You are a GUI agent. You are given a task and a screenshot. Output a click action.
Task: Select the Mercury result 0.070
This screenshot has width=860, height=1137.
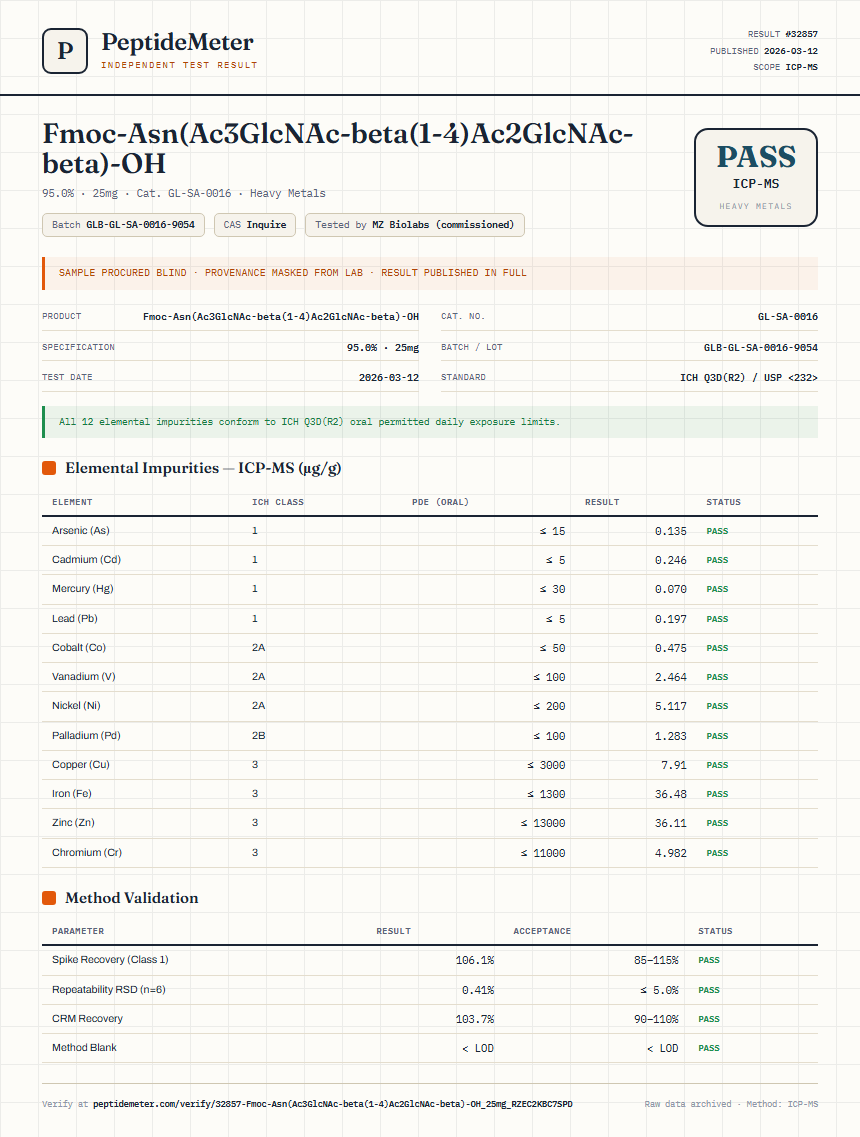tap(670, 590)
